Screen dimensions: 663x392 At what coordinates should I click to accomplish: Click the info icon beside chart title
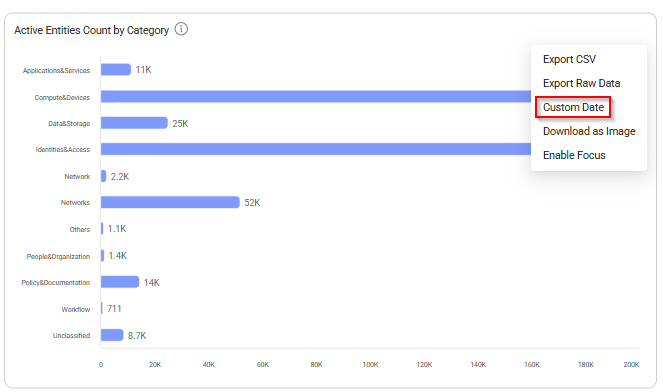click(x=181, y=29)
